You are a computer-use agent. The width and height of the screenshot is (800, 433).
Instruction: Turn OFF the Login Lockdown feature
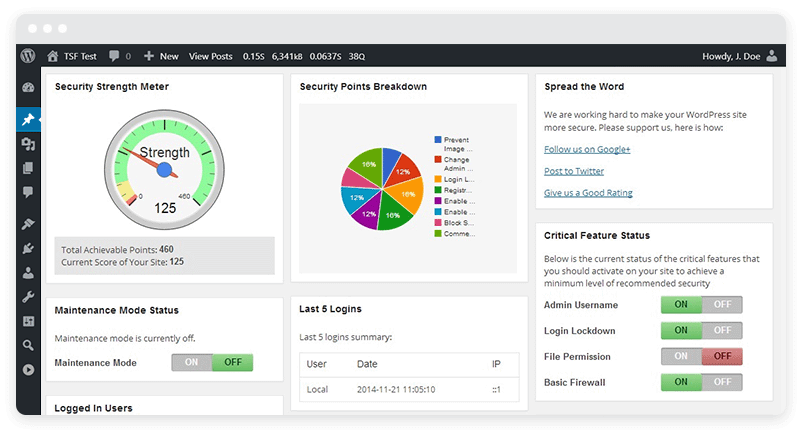click(x=722, y=330)
